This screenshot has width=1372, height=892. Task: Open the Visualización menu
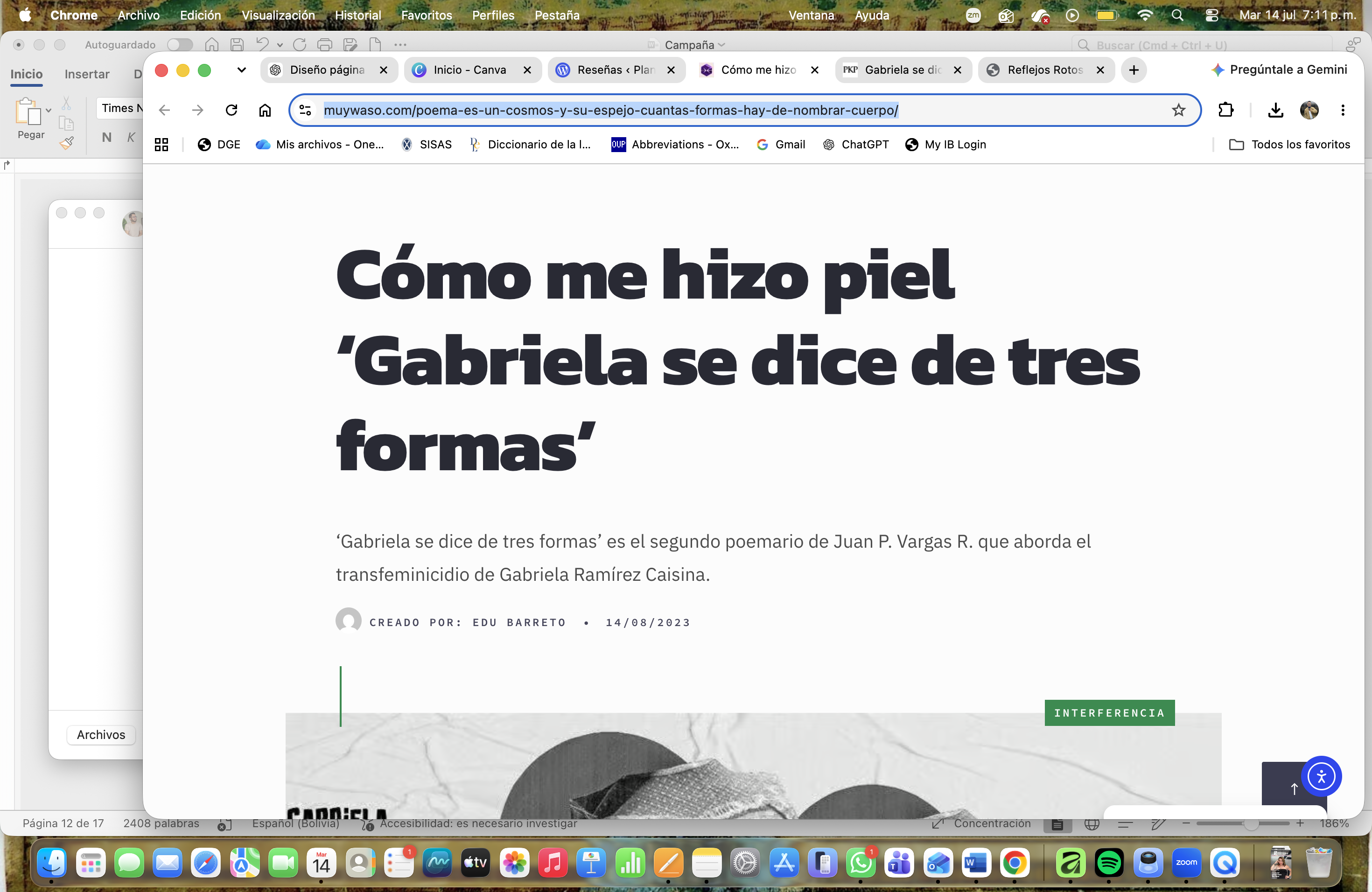point(279,15)
